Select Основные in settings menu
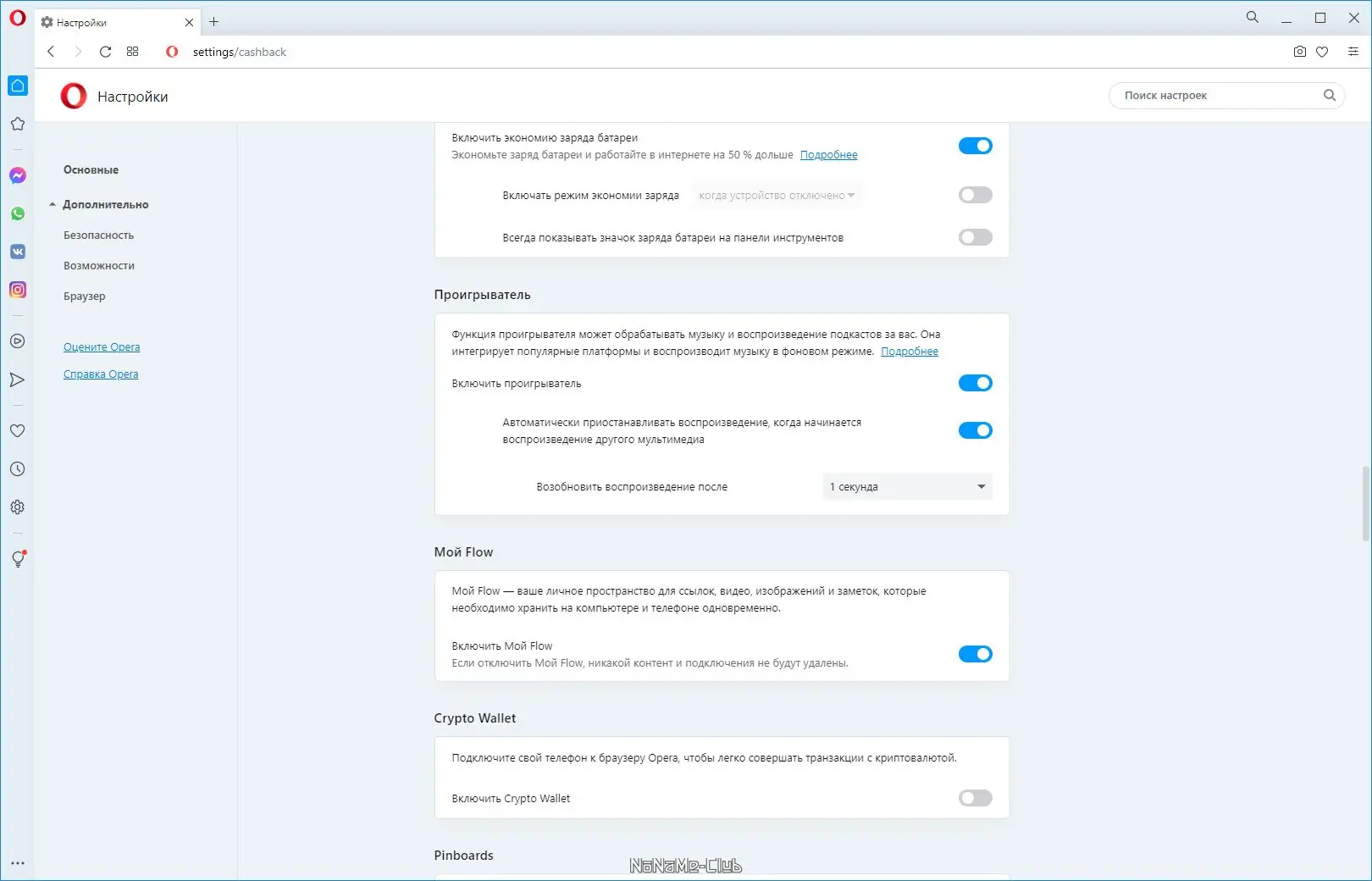The width and height of the screenshot is (1372, 881). coord(91,169)
